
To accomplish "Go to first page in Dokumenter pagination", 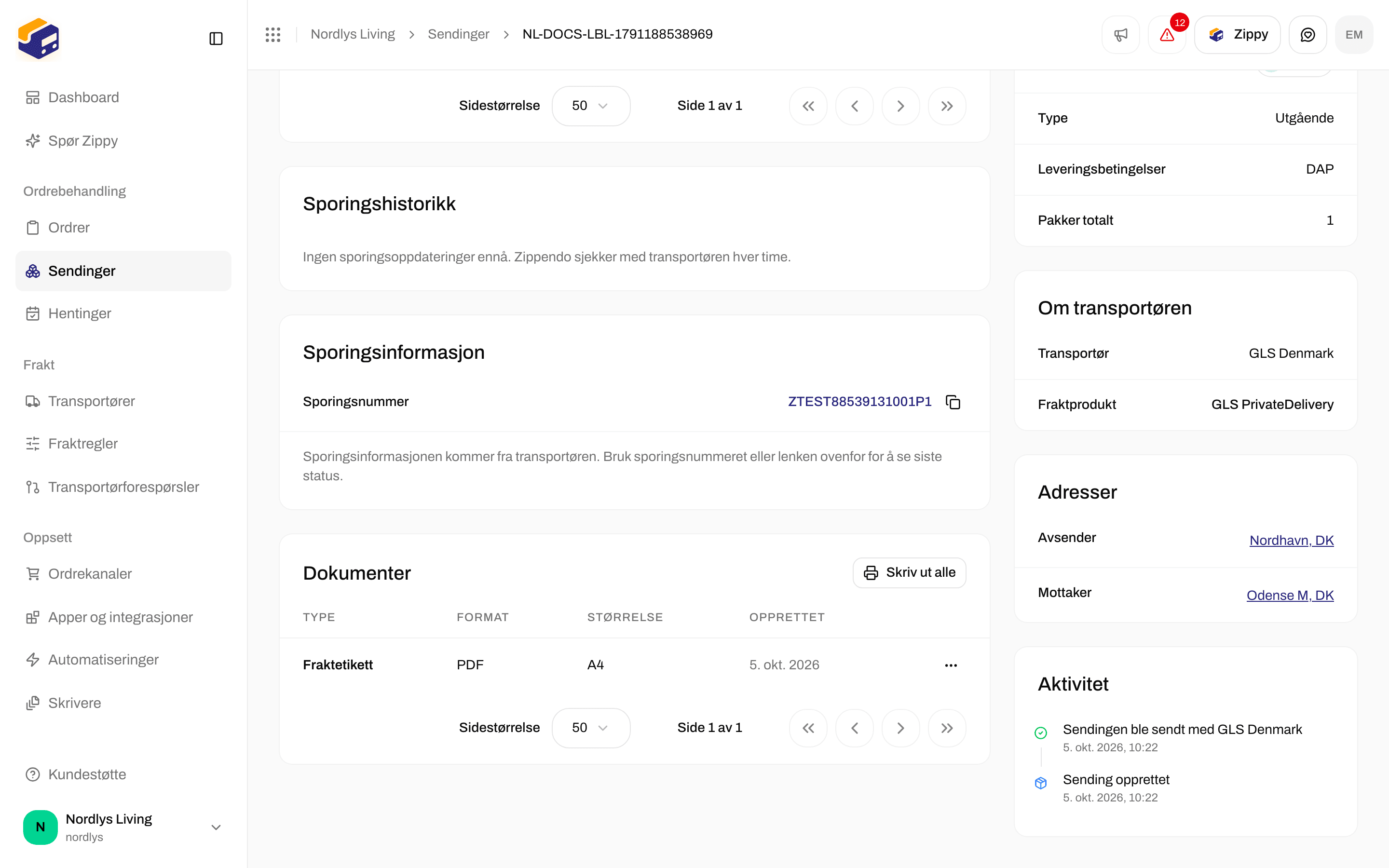I will [x=808, y=728].
